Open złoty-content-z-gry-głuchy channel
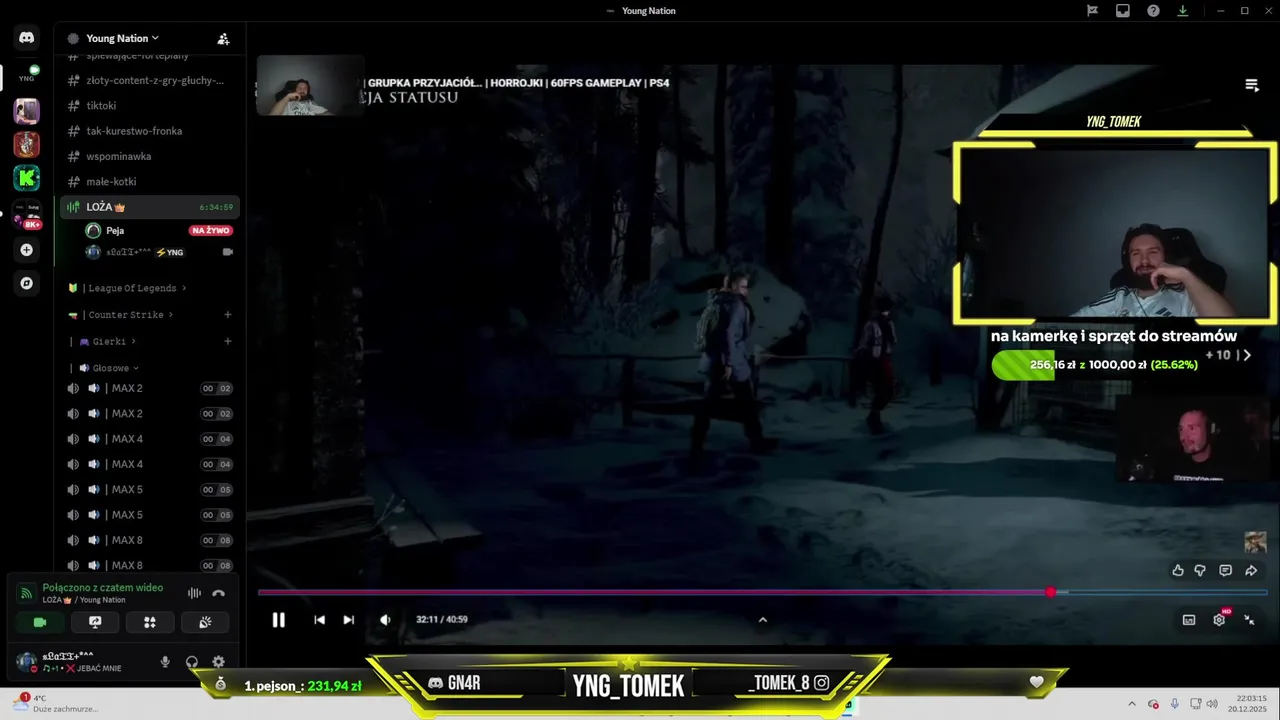The height and width of the screenshot is (720, 1280). click(150, 80)
